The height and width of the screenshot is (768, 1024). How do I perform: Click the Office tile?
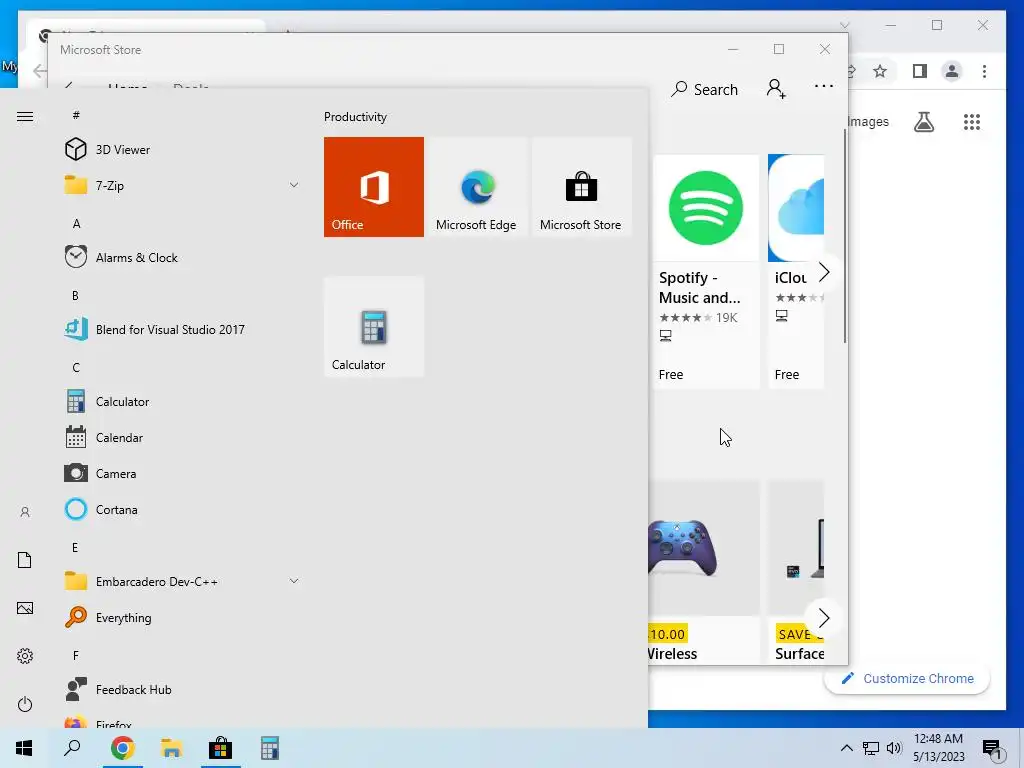click(374, 187)
